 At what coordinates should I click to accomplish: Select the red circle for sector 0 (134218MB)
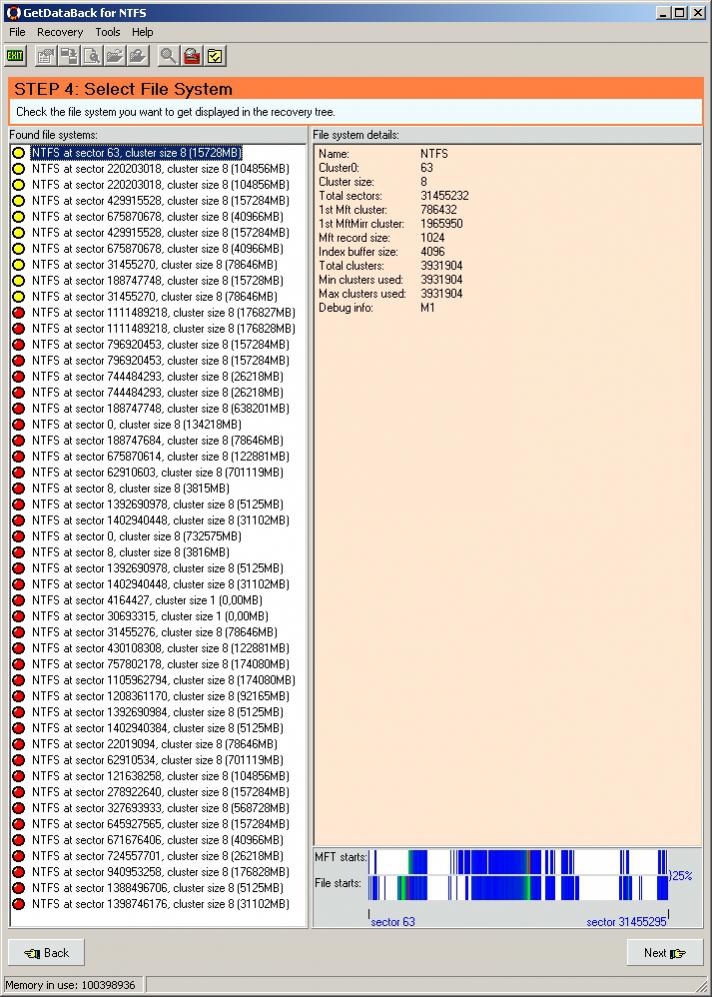18,424
